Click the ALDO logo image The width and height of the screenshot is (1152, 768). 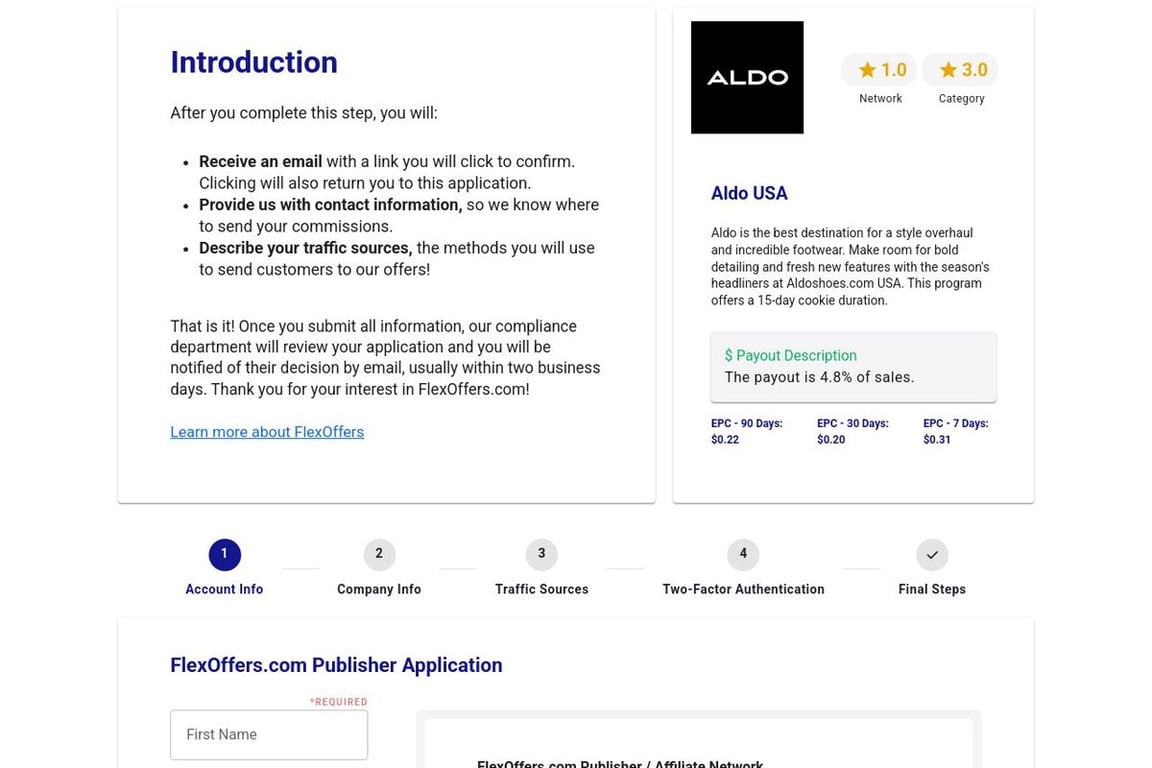(x=746, y=77)
